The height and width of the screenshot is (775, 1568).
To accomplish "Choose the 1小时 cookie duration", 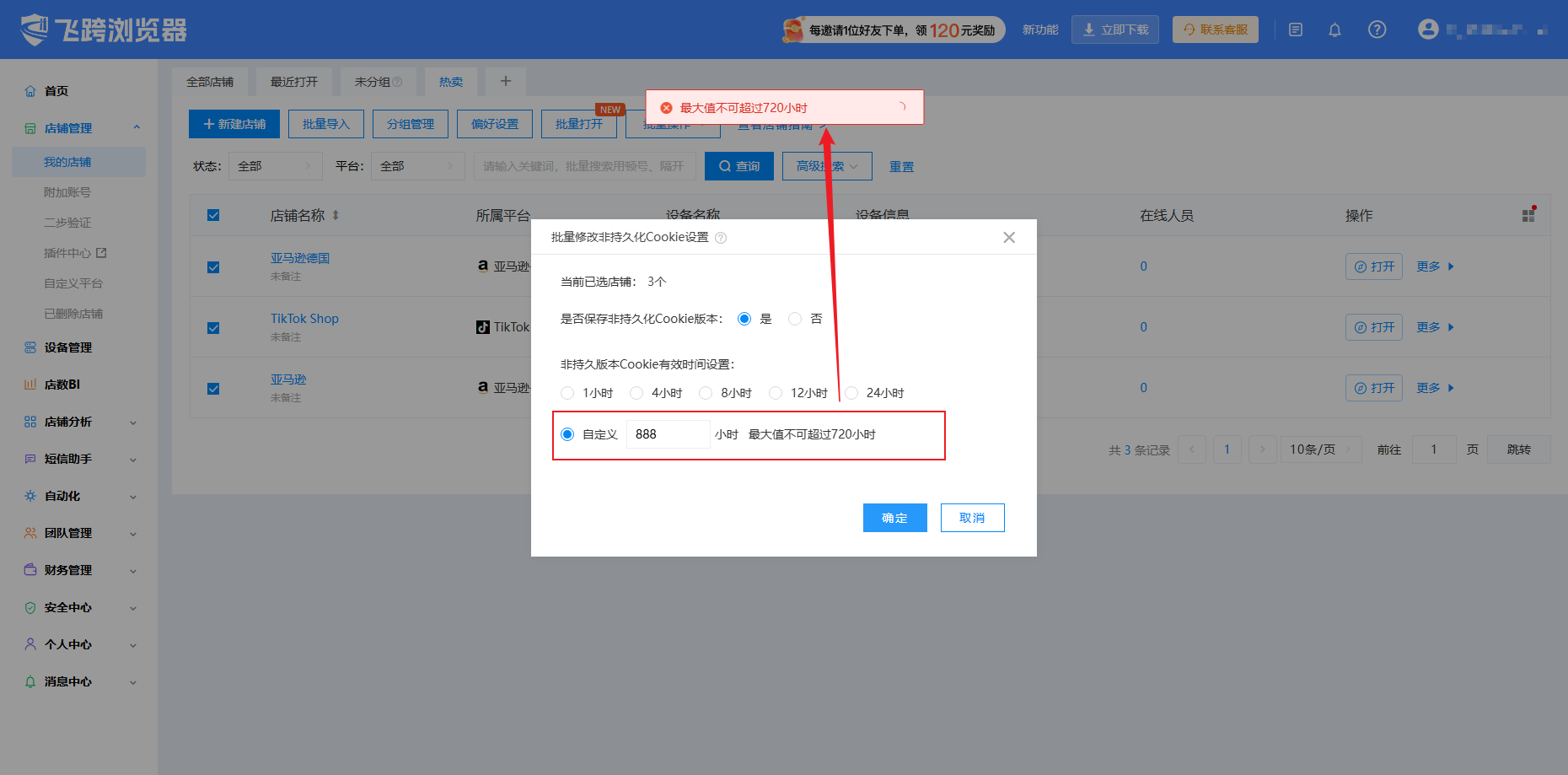I will (567, 393).
